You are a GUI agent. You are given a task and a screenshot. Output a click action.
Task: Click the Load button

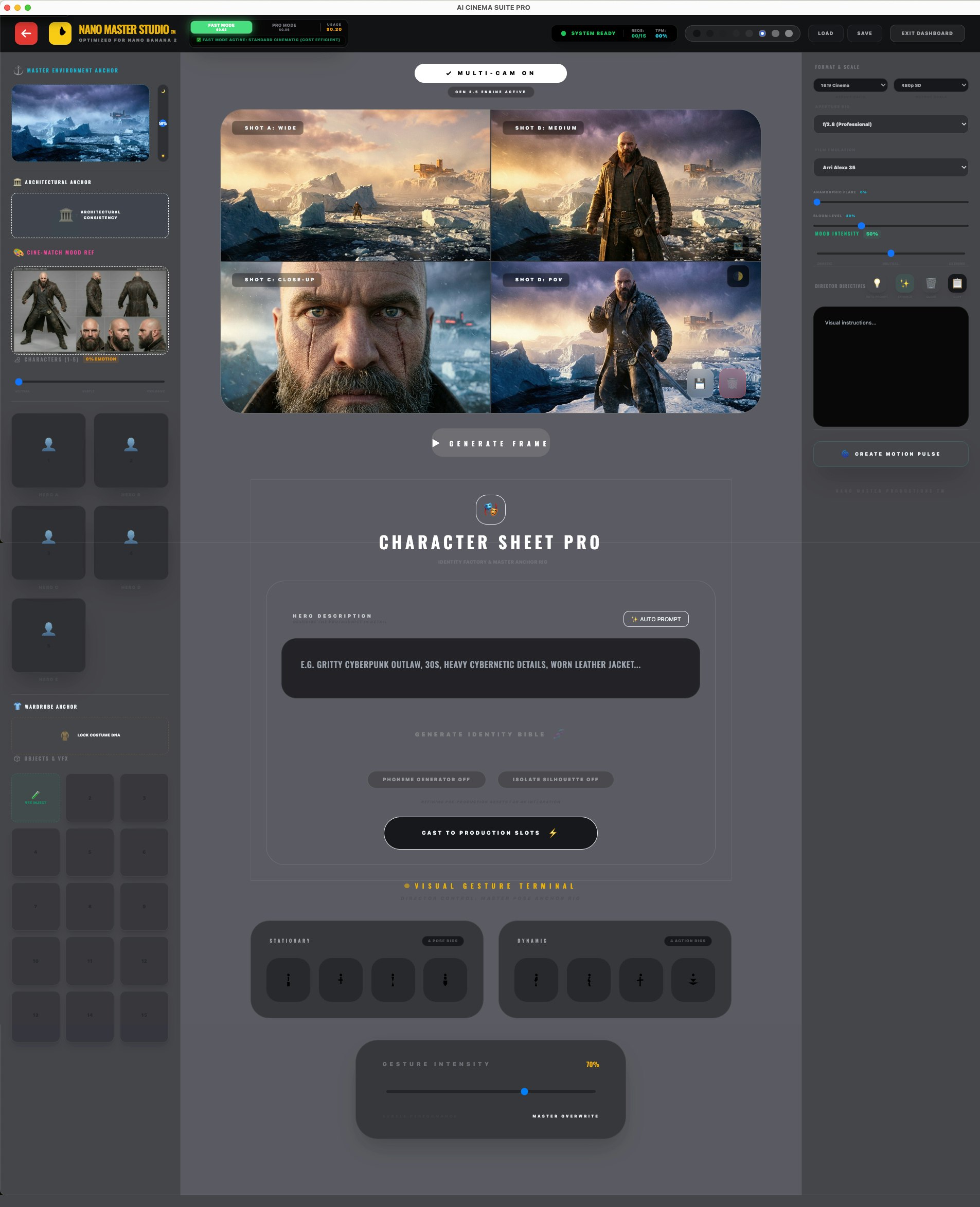pyautogui.click(x=826, y=33)
